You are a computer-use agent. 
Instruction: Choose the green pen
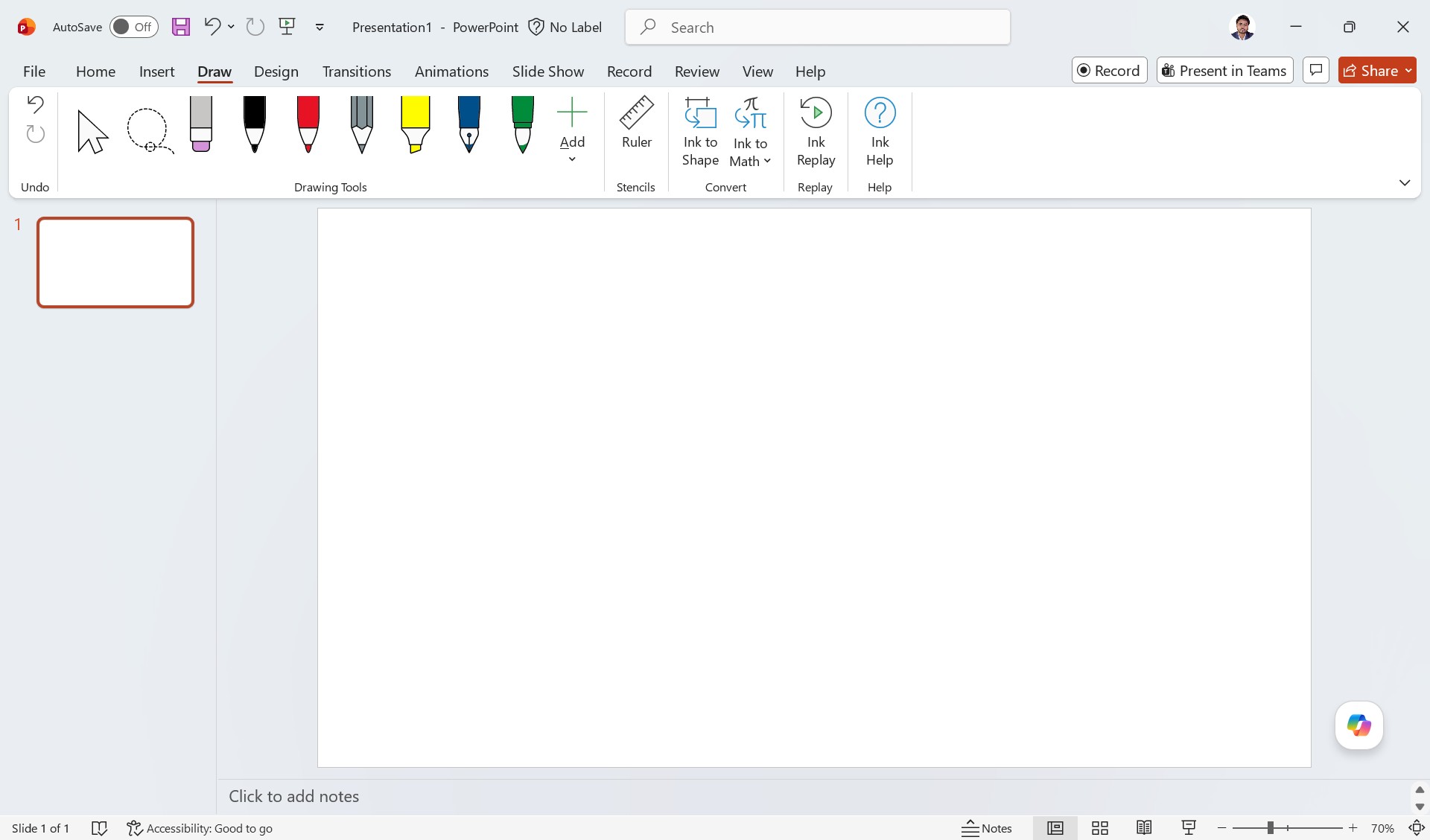(523, 124)
